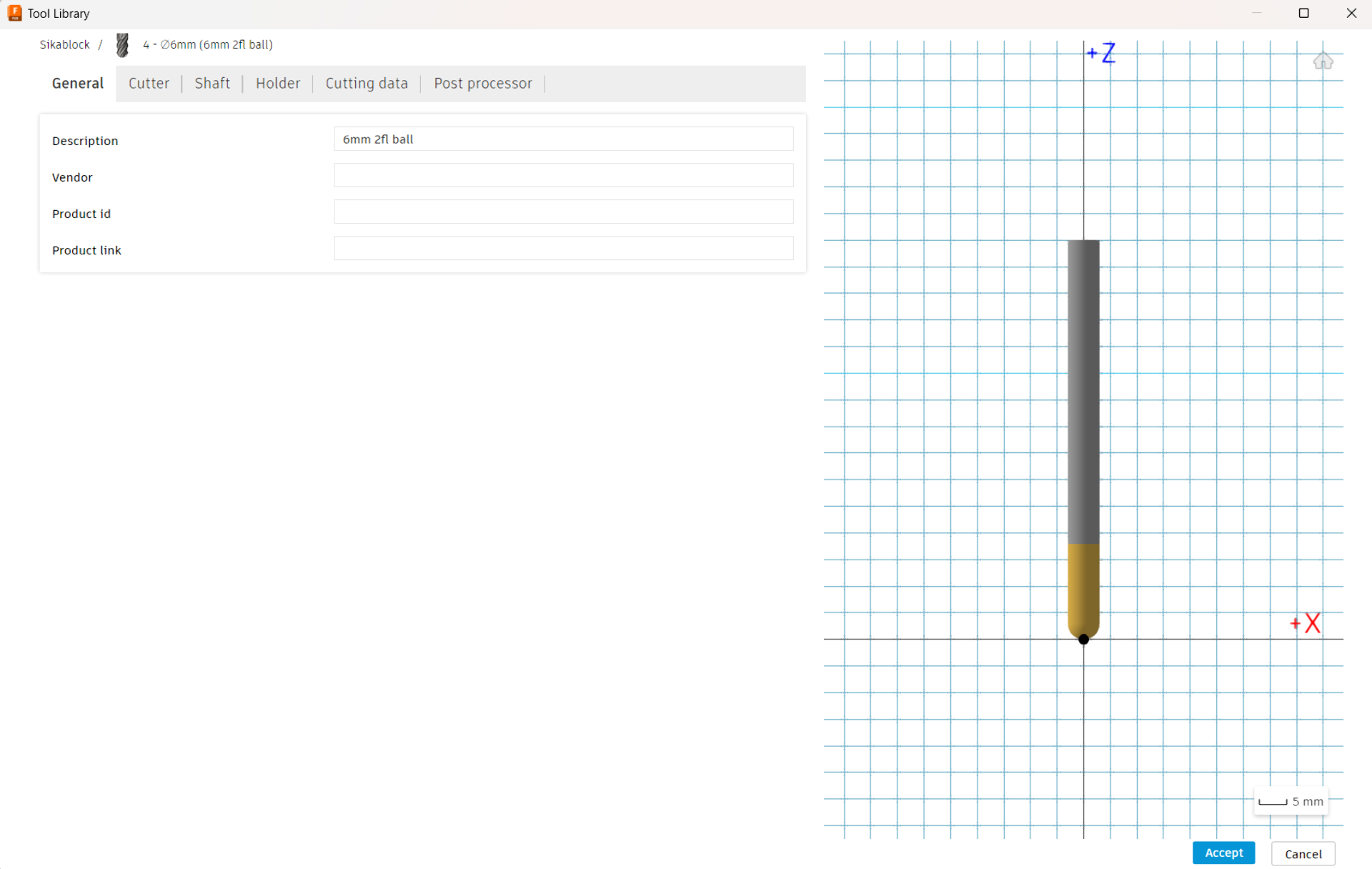
Task: Click the +X axis label
Action: [1306, 623]
